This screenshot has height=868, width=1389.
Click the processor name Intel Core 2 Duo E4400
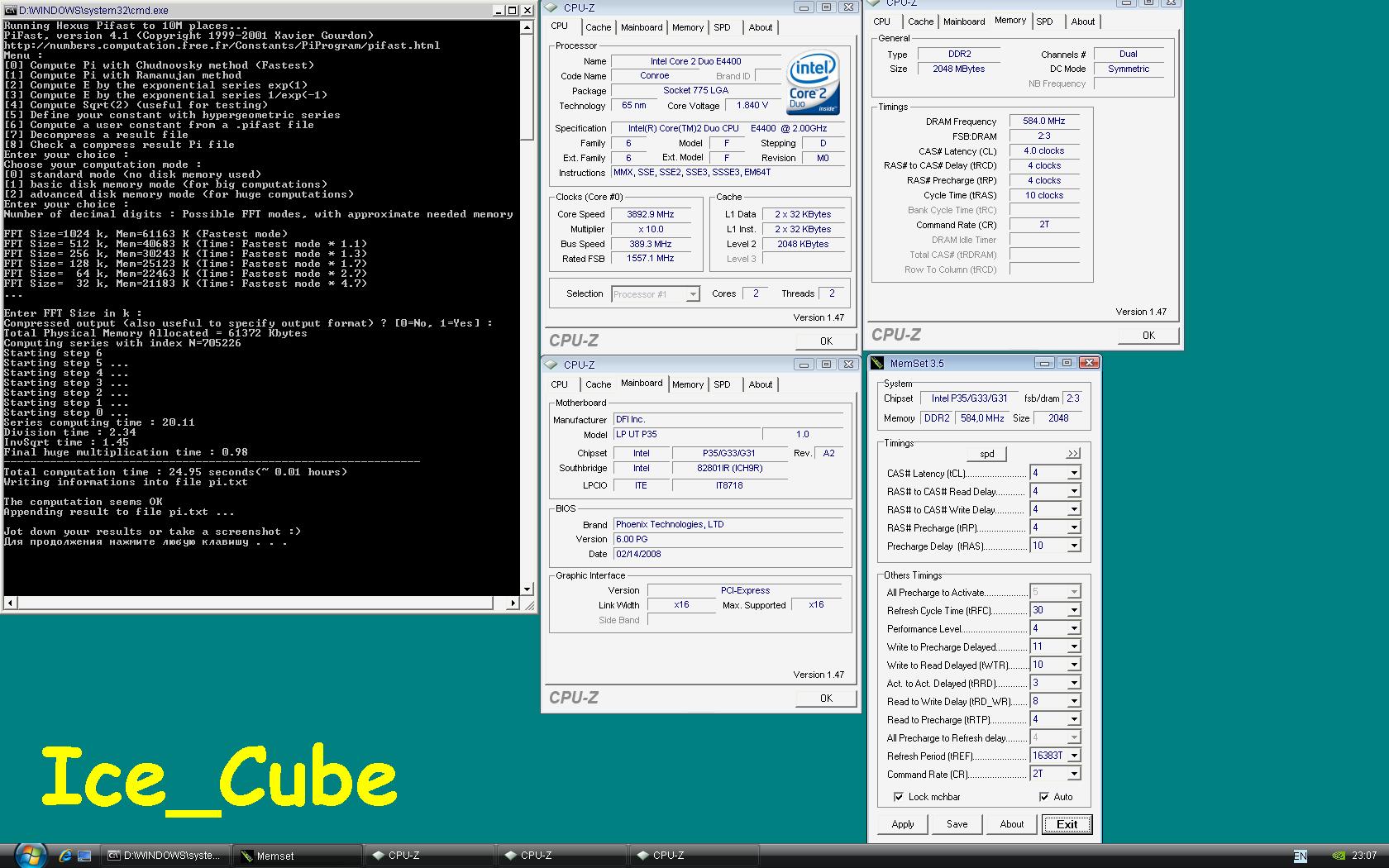(x=695, y=61)
